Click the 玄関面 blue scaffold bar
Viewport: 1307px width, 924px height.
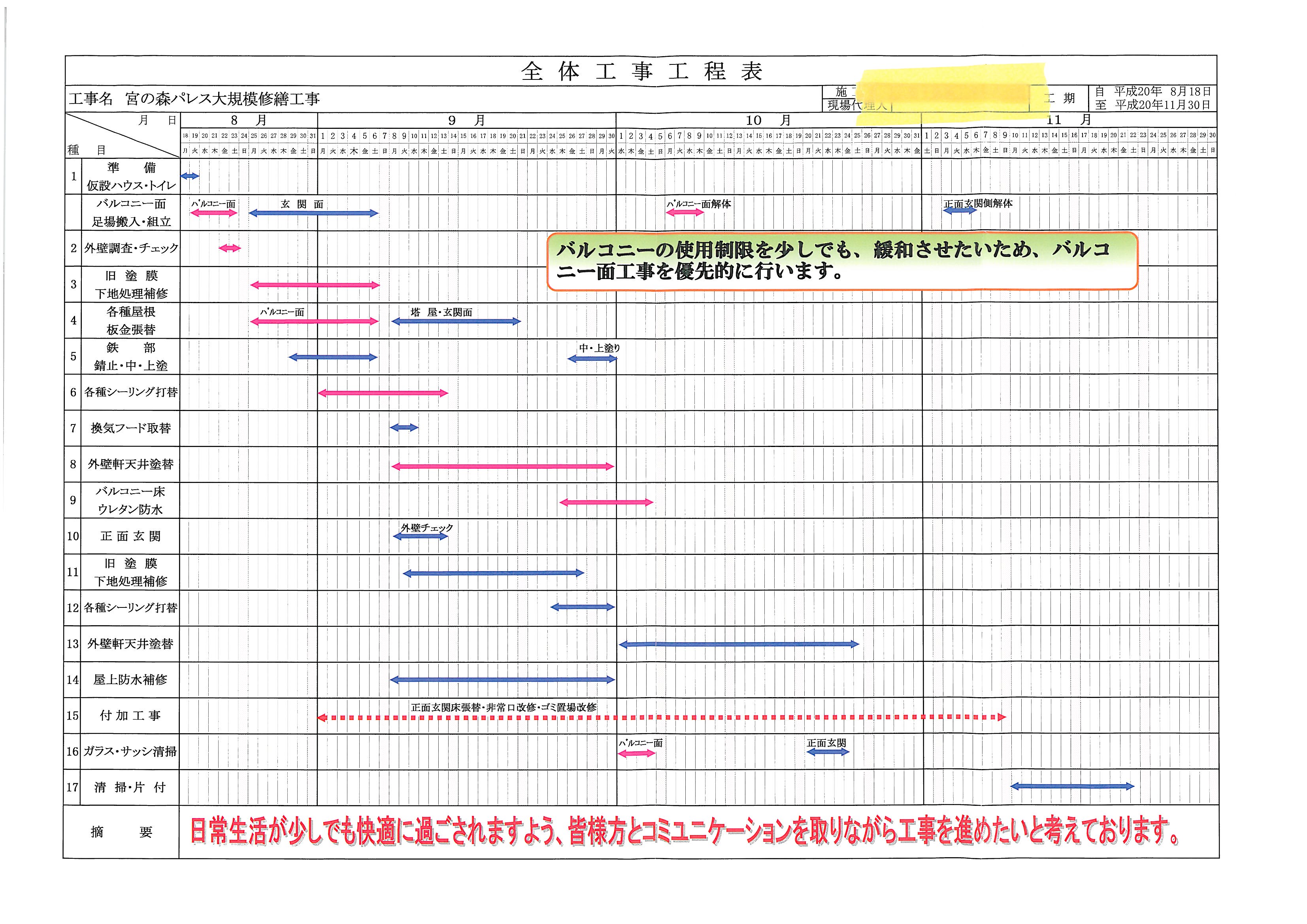click(x=314, y=213)
